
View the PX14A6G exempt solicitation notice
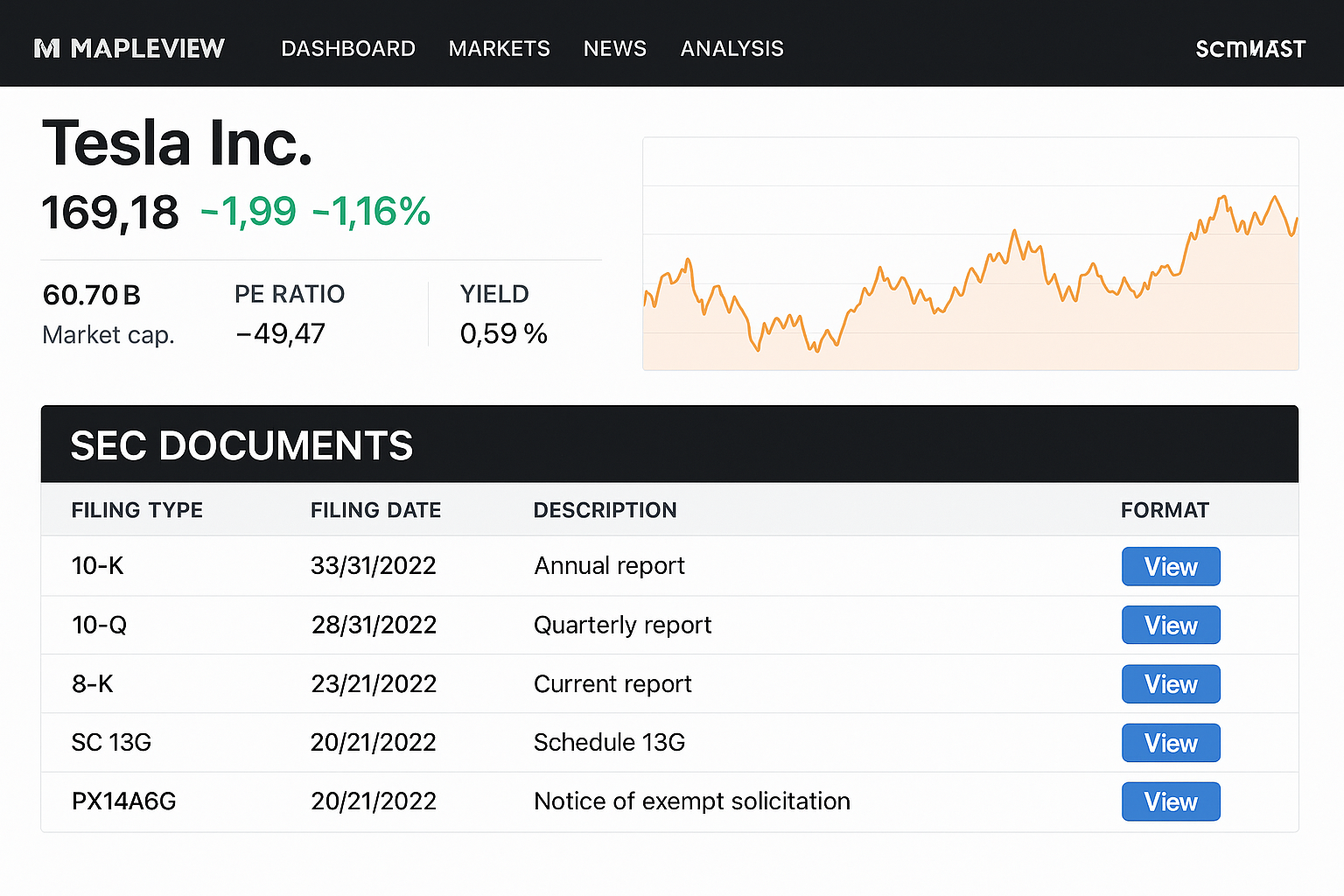point(1171,801)
